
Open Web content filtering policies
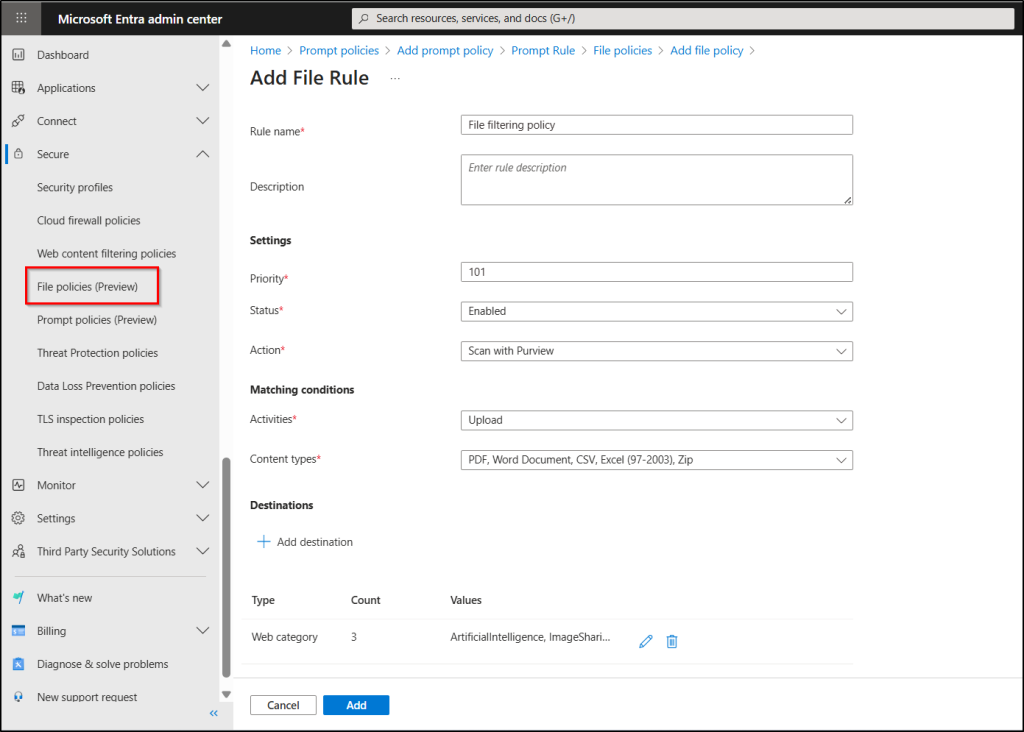(x=106, y=254)
